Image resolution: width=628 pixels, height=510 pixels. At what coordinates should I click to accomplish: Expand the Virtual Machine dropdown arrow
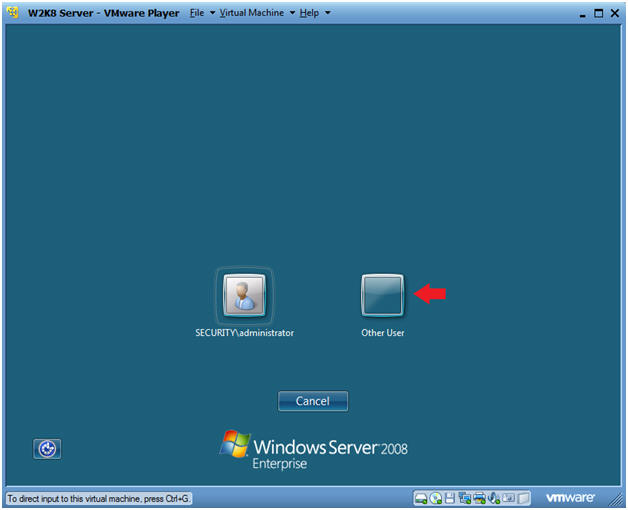292,13
